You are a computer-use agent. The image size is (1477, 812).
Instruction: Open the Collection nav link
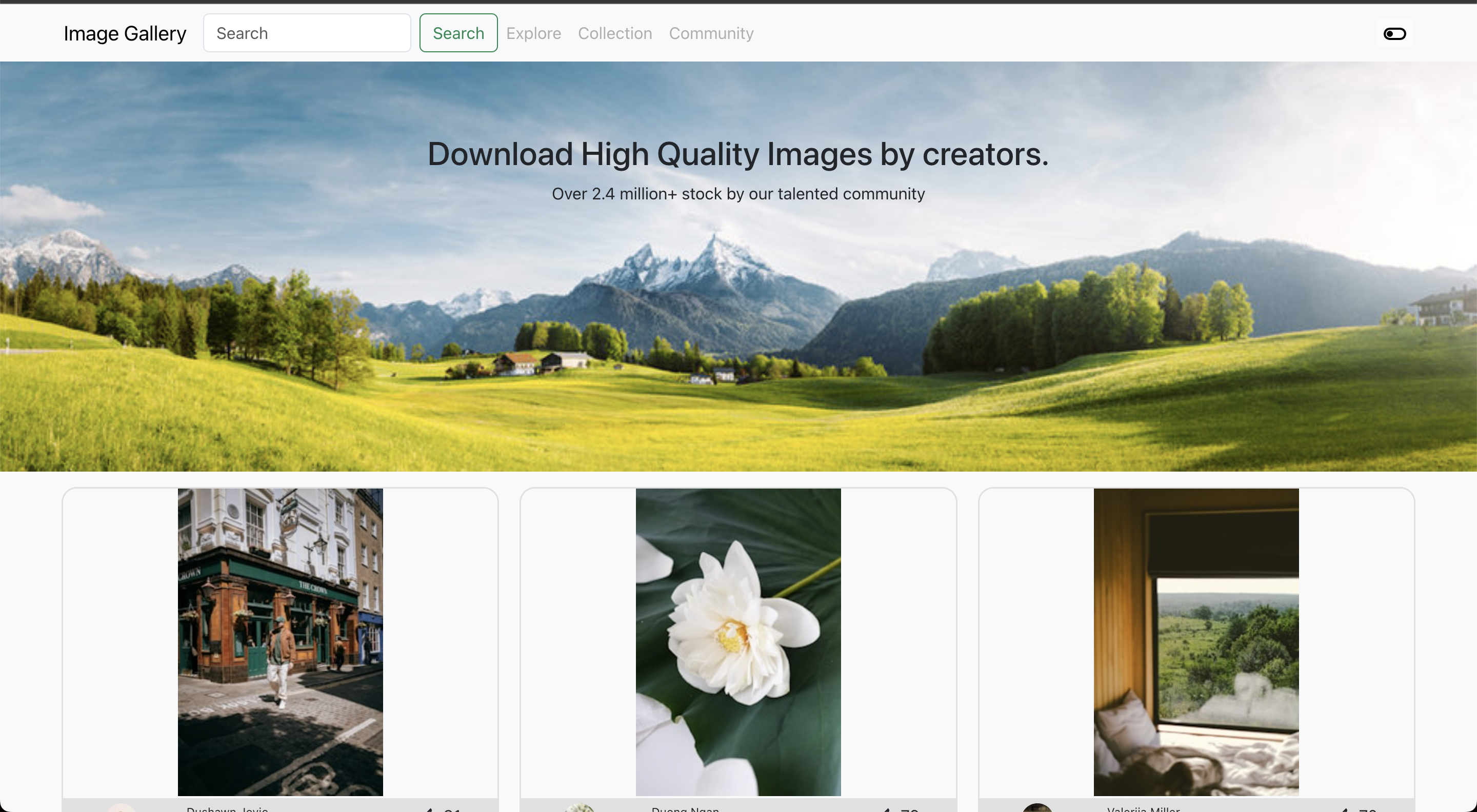tap(615, 33)
